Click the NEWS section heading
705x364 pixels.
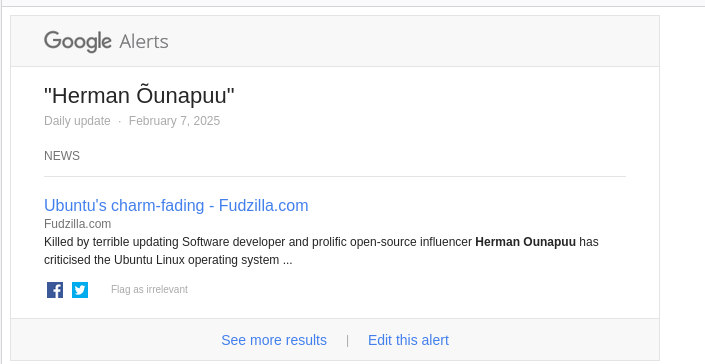62,156
